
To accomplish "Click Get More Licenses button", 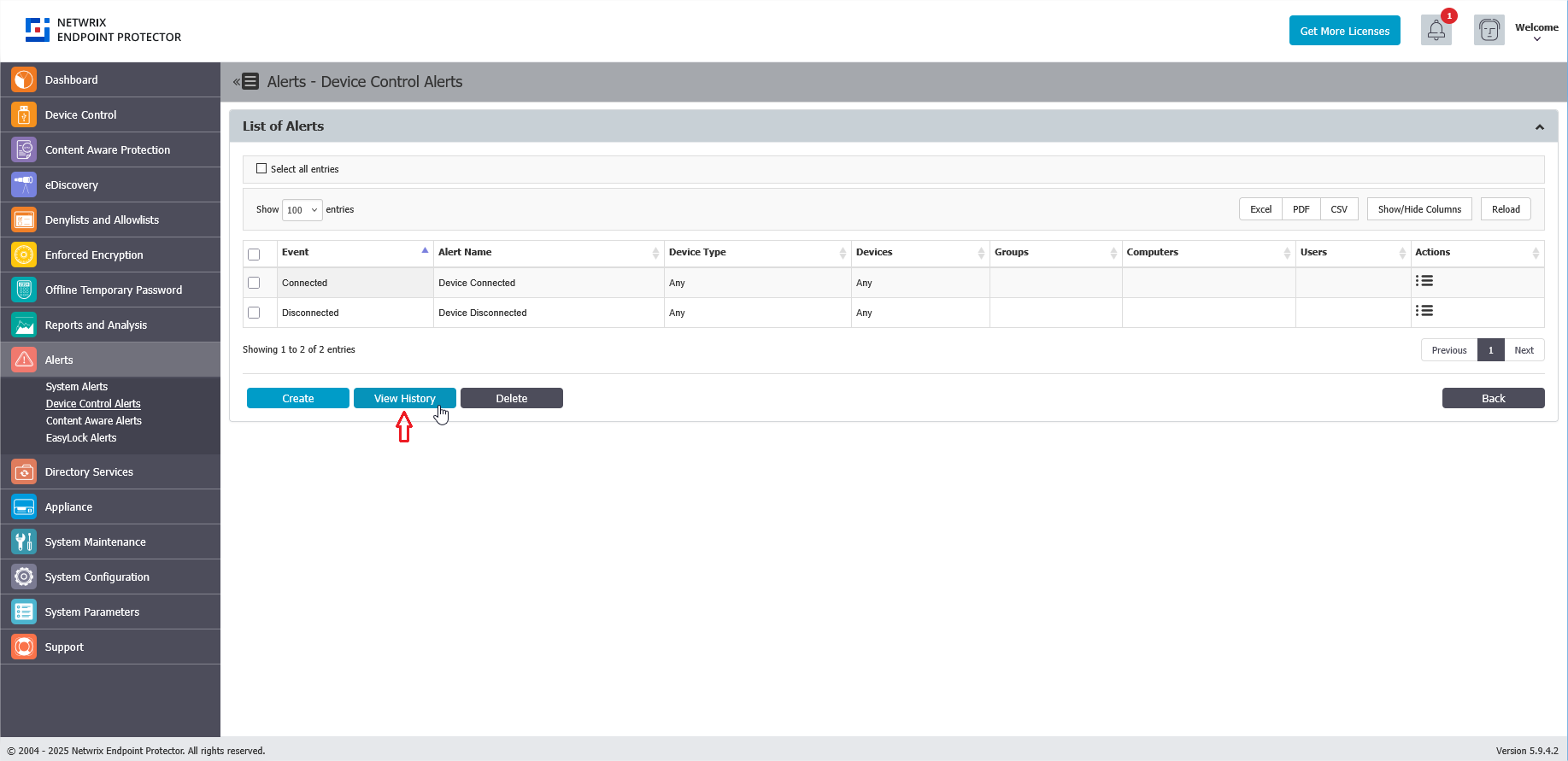I will 1345,31.
